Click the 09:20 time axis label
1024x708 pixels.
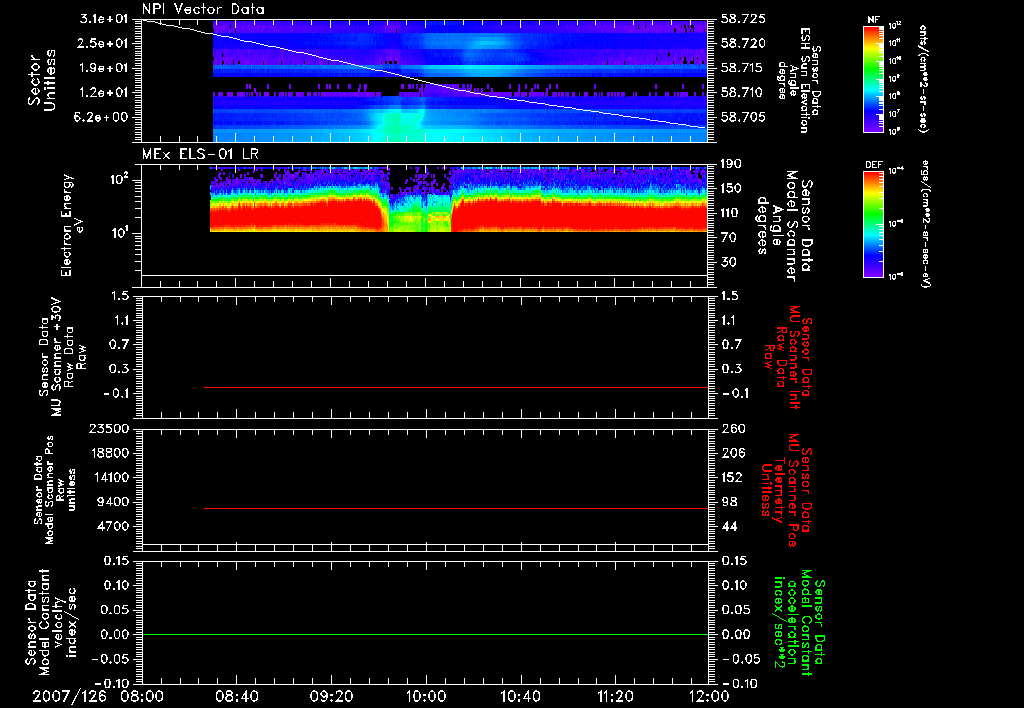(x=331, y=696)
